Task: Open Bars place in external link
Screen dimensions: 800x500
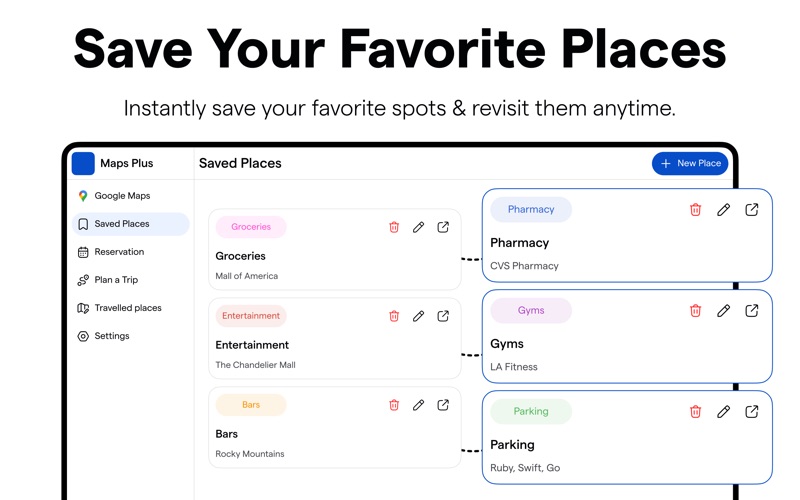Action: point(443,405)
